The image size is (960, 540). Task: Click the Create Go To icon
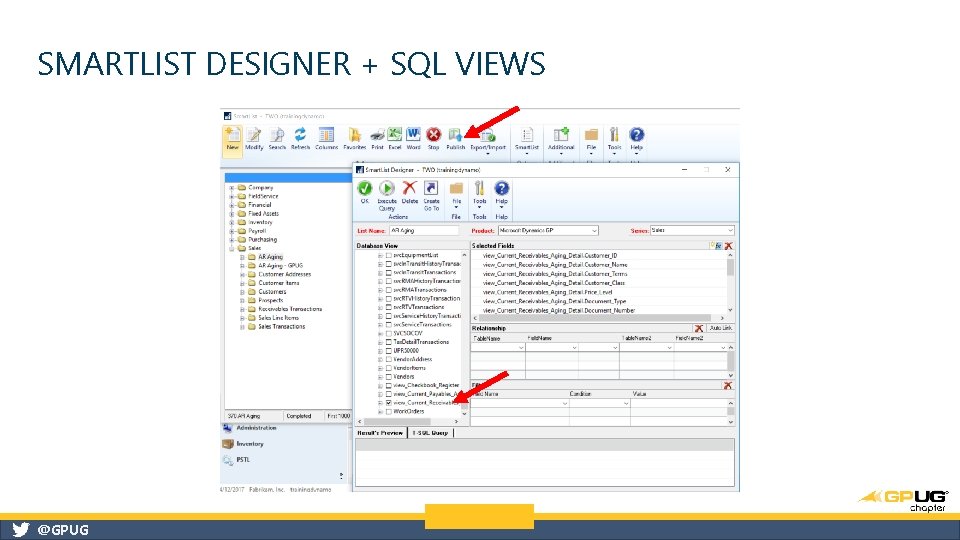click(431, 189)
